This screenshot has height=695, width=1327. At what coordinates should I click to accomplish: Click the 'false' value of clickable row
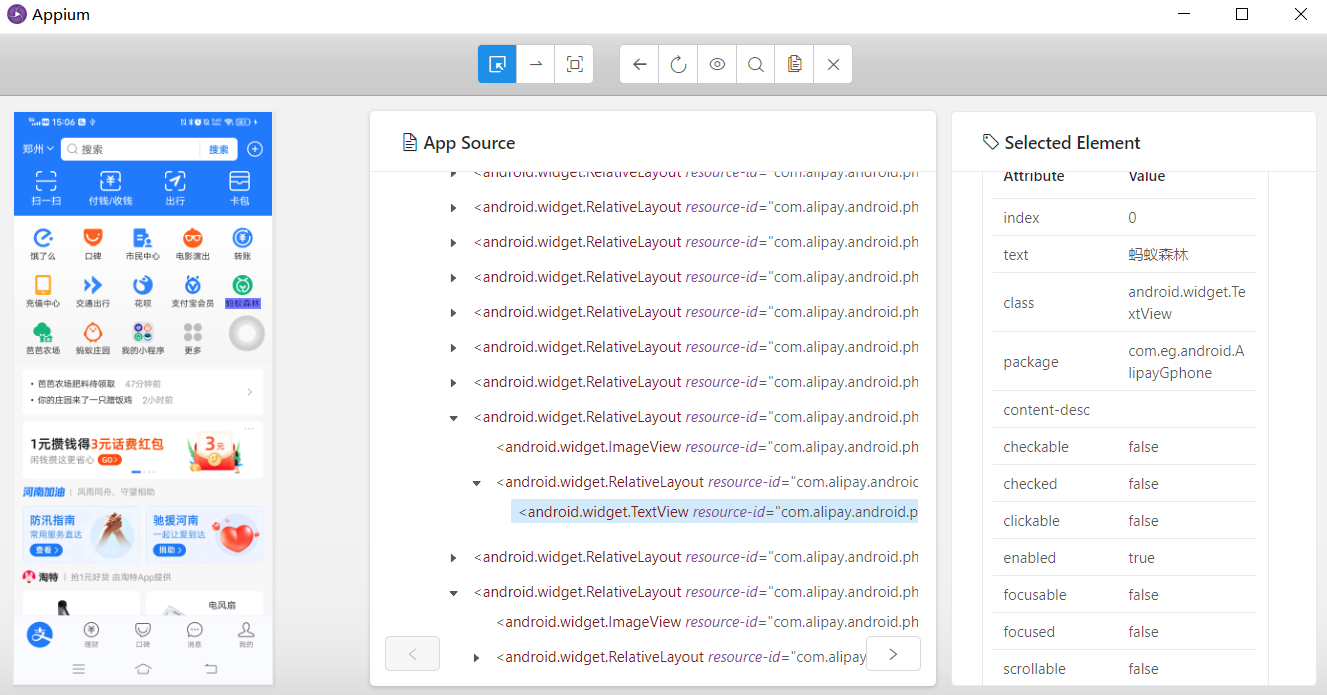pyautogui.click(x=1143, y=521)
